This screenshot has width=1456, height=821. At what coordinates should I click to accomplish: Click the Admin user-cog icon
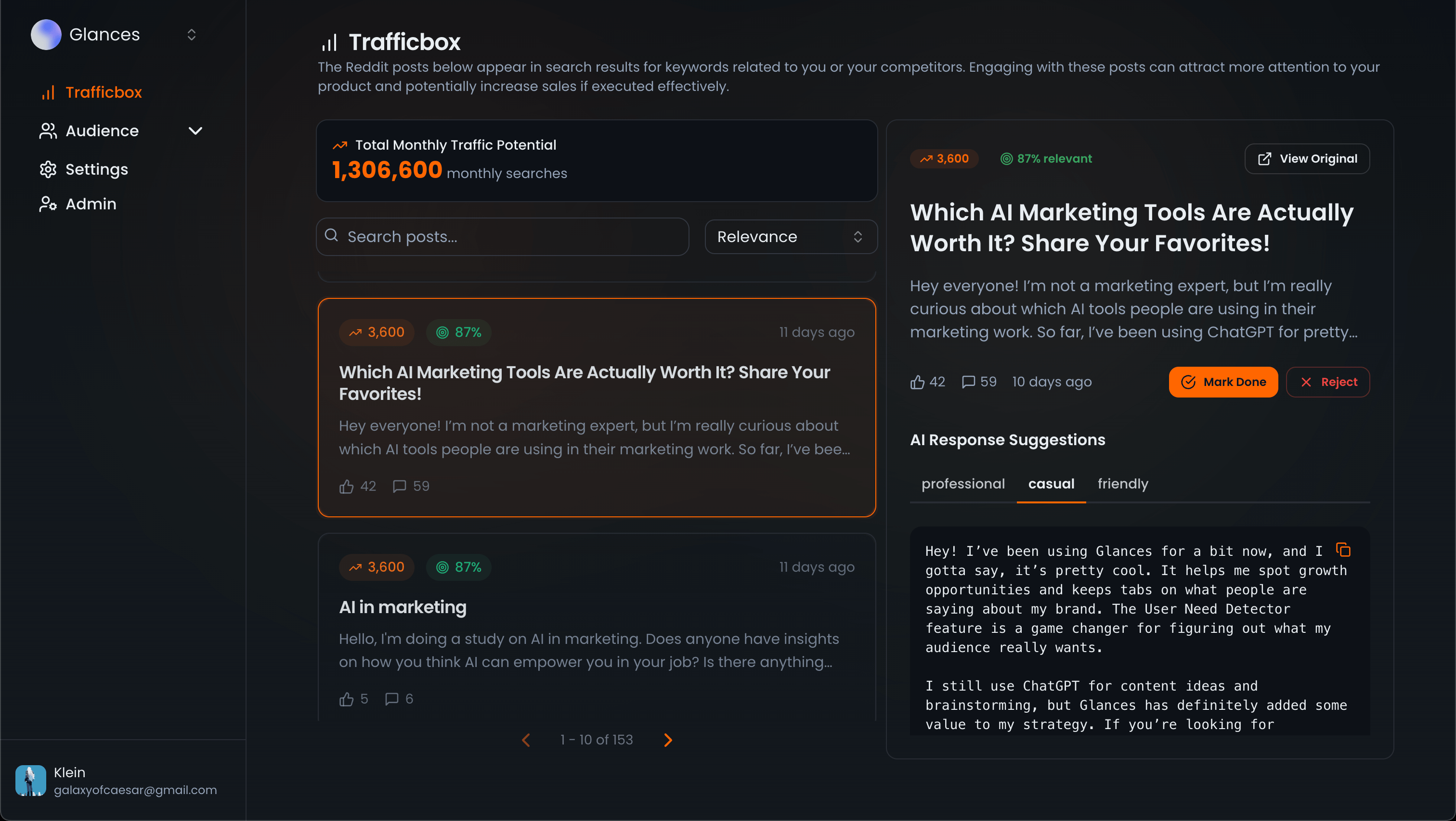point(48,204)
